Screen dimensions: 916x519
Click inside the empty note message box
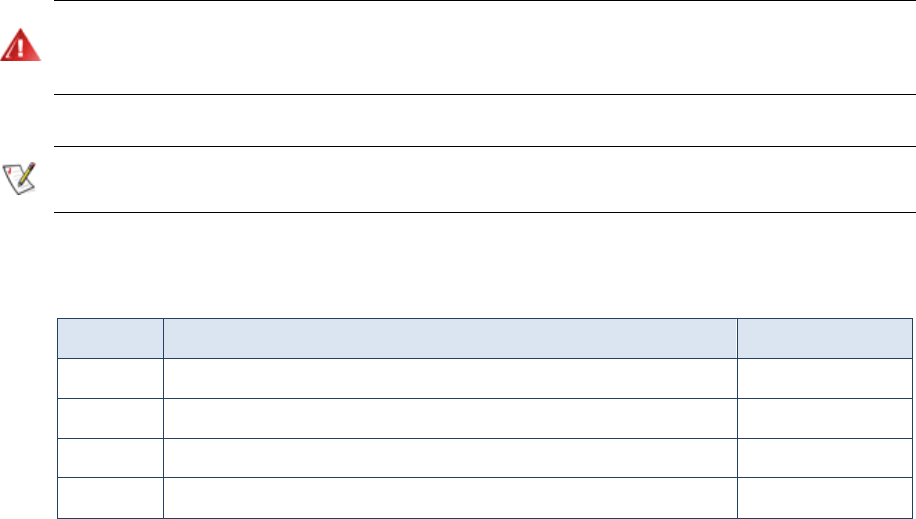(x=480, y=179)
